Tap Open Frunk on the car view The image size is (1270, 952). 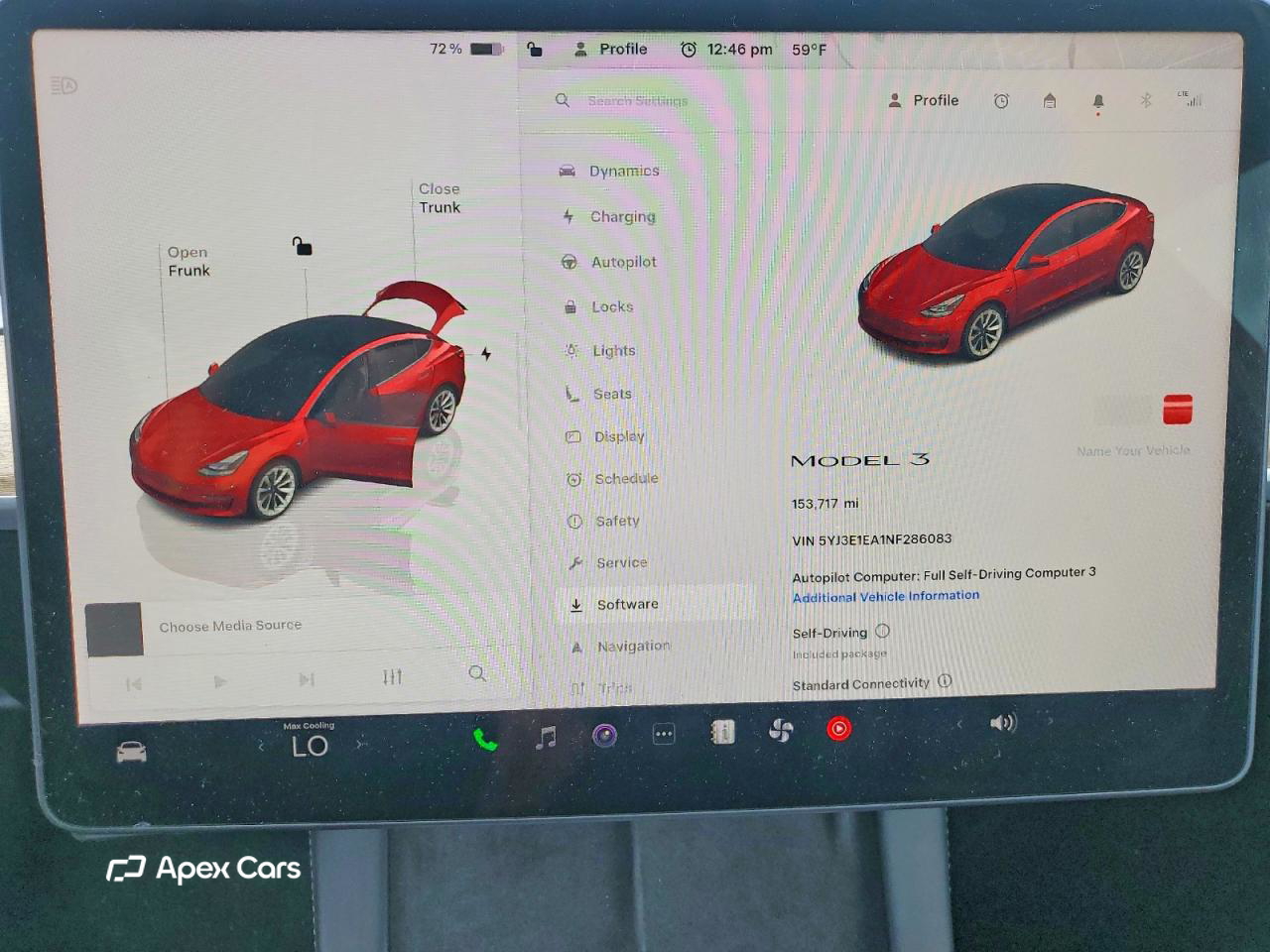pos(189,261)
